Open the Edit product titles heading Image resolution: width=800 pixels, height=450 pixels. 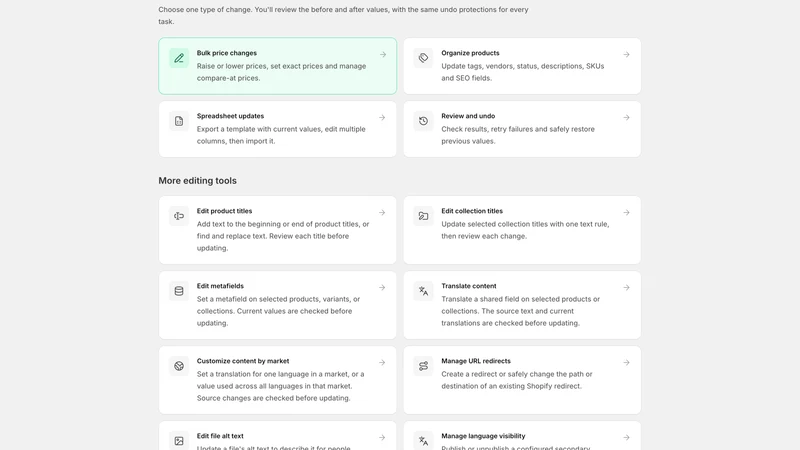point(224,211)
